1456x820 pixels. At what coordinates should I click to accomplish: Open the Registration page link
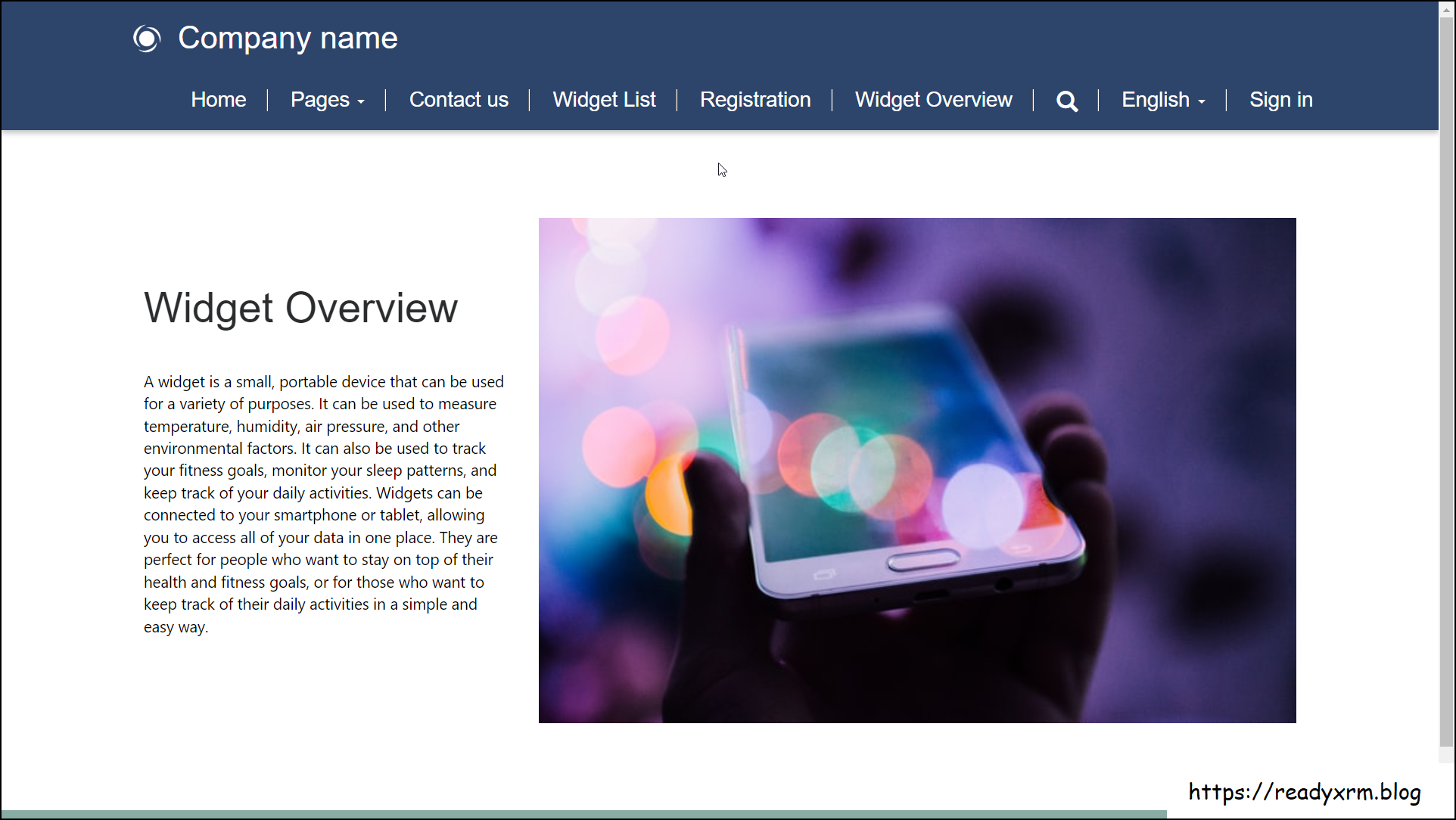(754, 100)
